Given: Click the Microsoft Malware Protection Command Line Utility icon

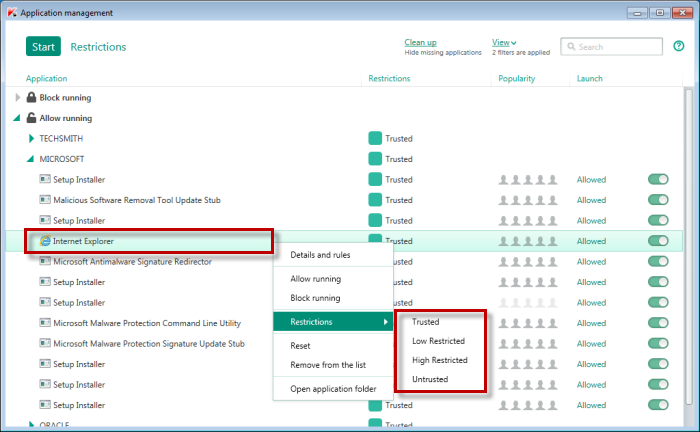Looking at the screenshot, I should tap(45, 323).
